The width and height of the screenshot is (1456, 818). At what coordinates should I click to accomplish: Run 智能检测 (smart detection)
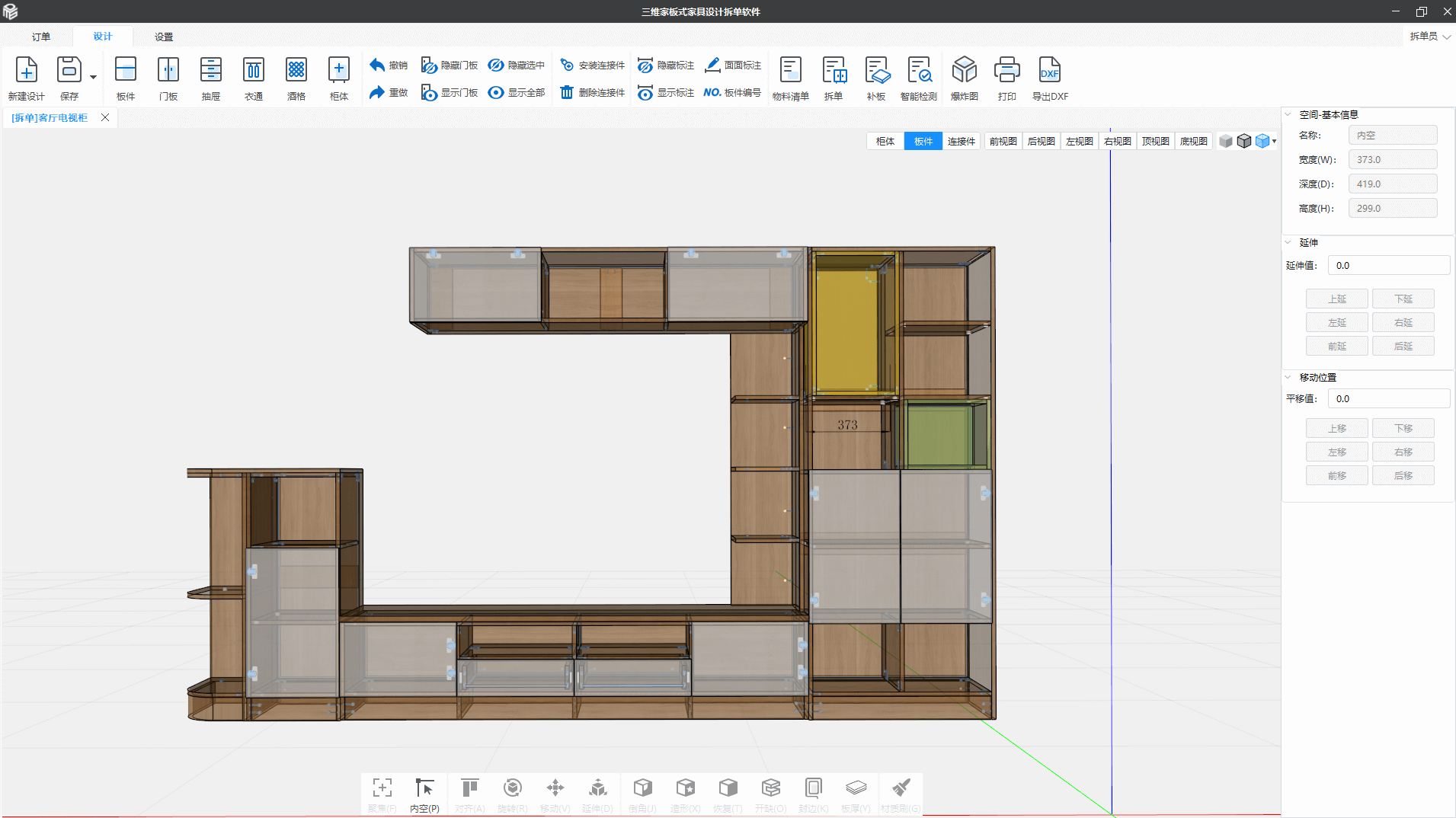pos(918,71)
